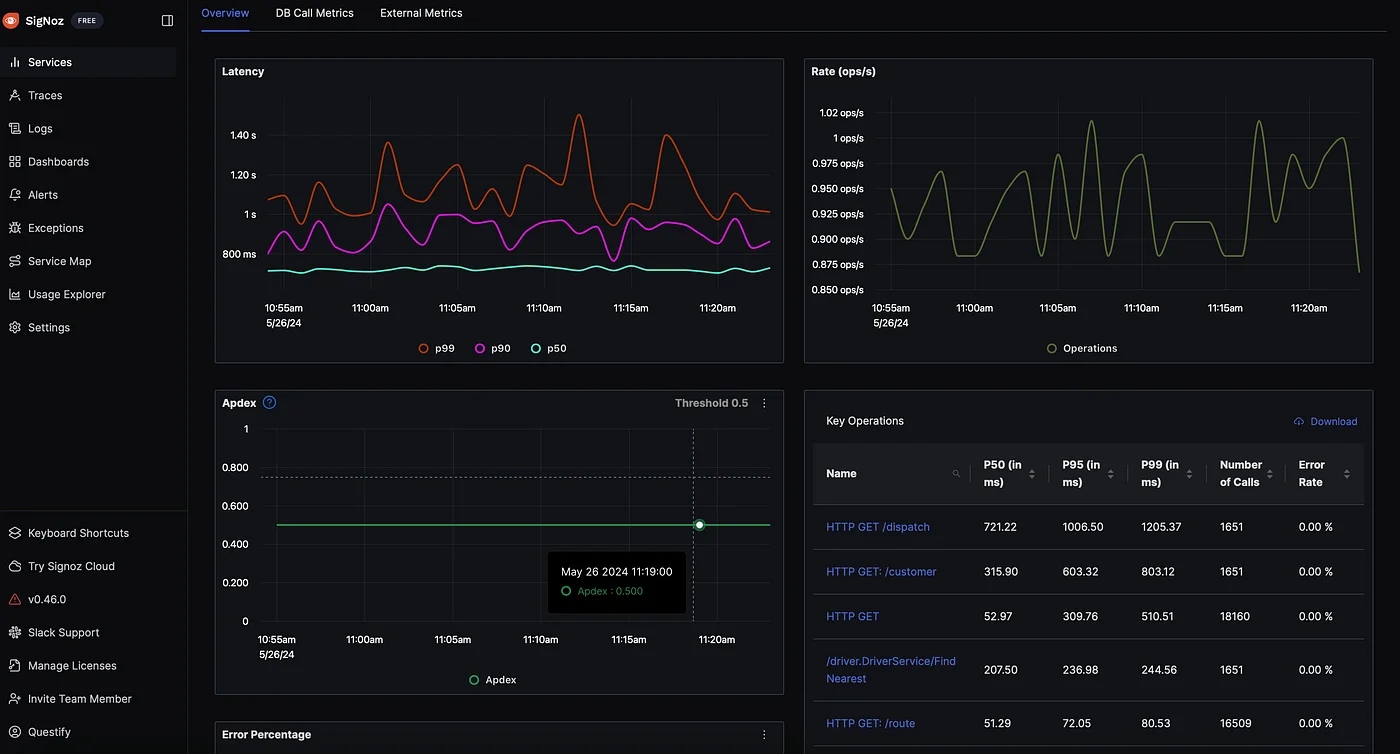Toggle the p50 series in Latency legend
1400x754 pixels.
tap(548, 348)
